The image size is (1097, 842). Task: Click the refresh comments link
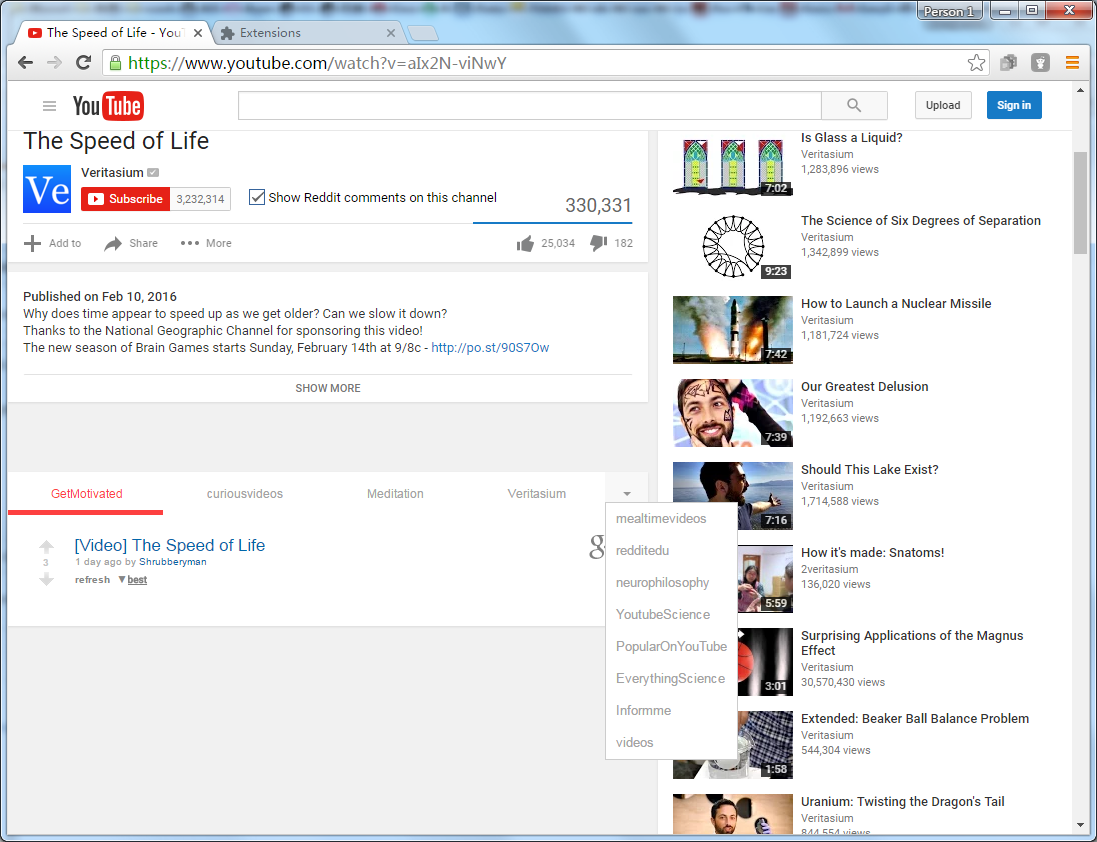(92, 580)
